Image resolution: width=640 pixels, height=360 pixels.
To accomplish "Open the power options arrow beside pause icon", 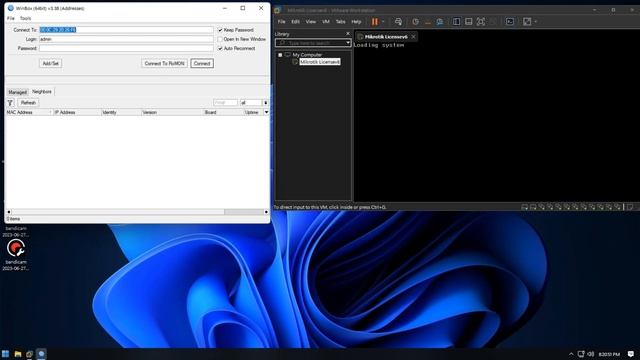I will (383, 22).
